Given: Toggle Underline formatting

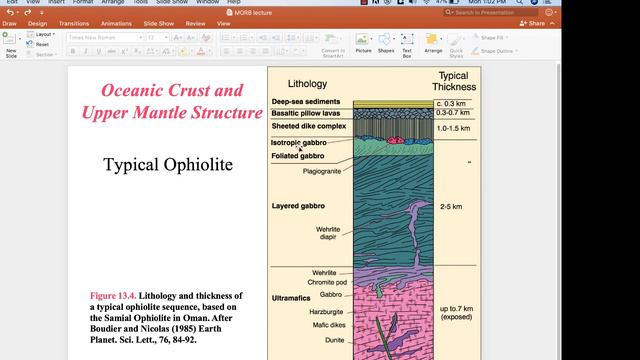Looking at the screenshot, I should (98, 51).
